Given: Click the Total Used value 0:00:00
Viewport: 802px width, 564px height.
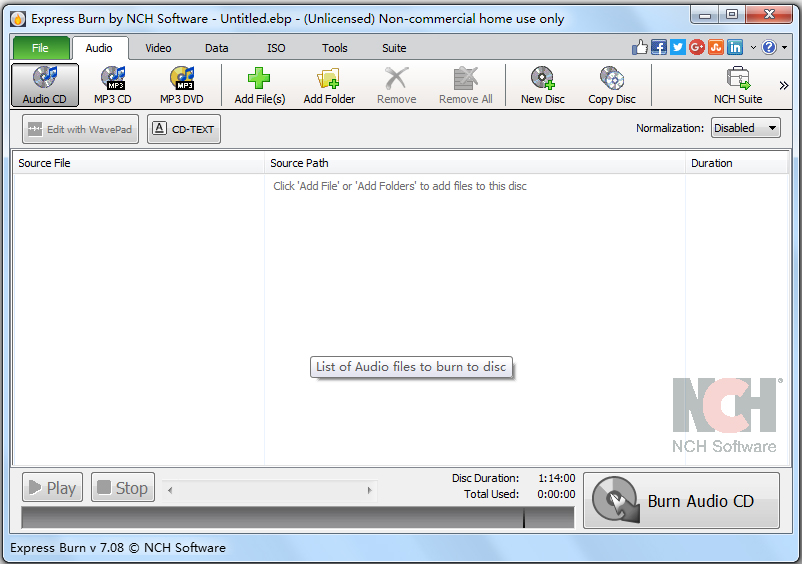Looking at the screenshot, I should pyautogui.click(x=556, y=494).
